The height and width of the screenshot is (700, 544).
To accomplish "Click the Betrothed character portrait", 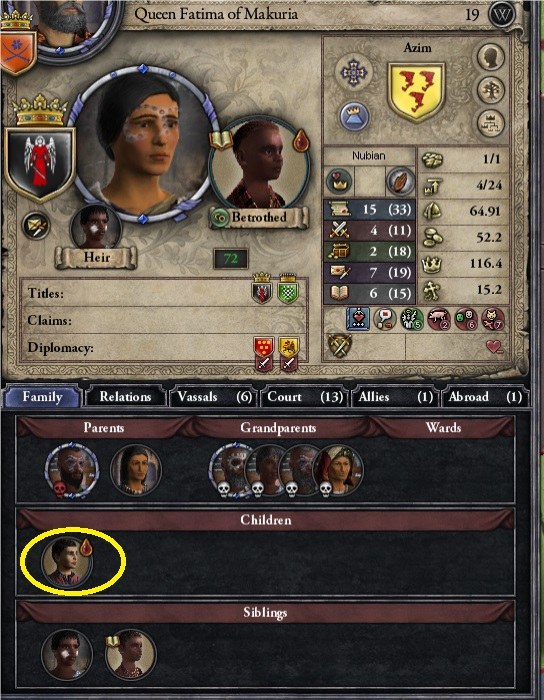I will point(259,169).
